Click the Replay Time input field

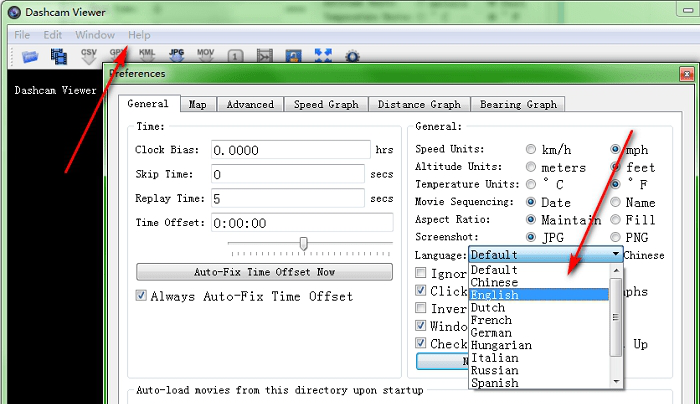288,199
